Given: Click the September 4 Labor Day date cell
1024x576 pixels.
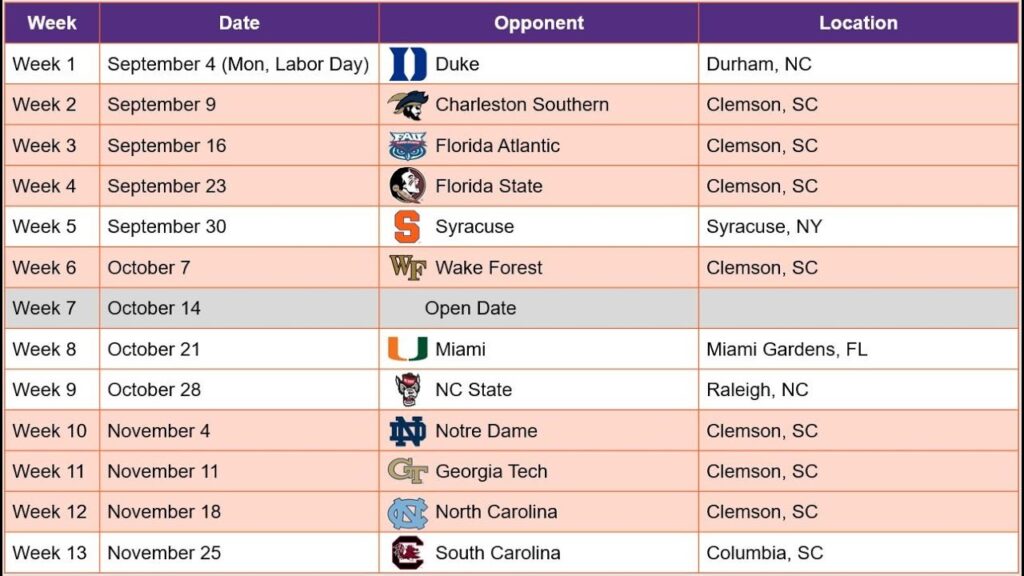Looking at the screenshot, I should click(239, 64).
